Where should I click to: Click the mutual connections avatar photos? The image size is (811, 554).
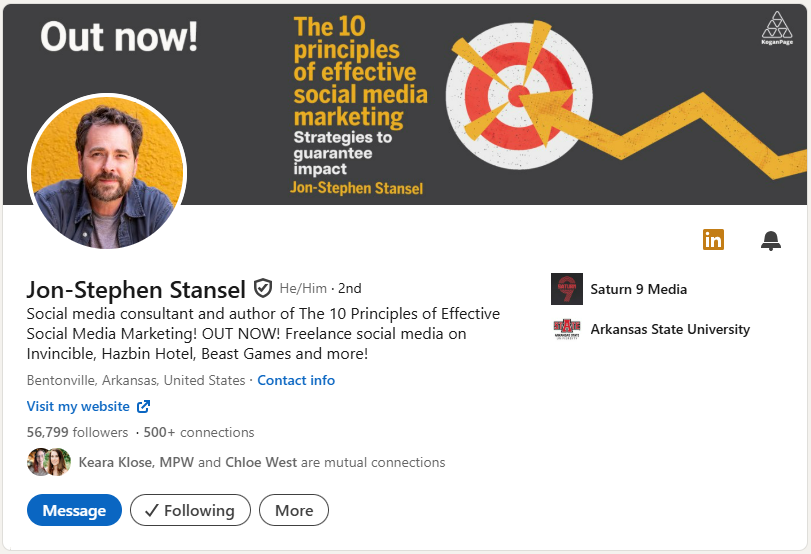(x=49, y=462)
